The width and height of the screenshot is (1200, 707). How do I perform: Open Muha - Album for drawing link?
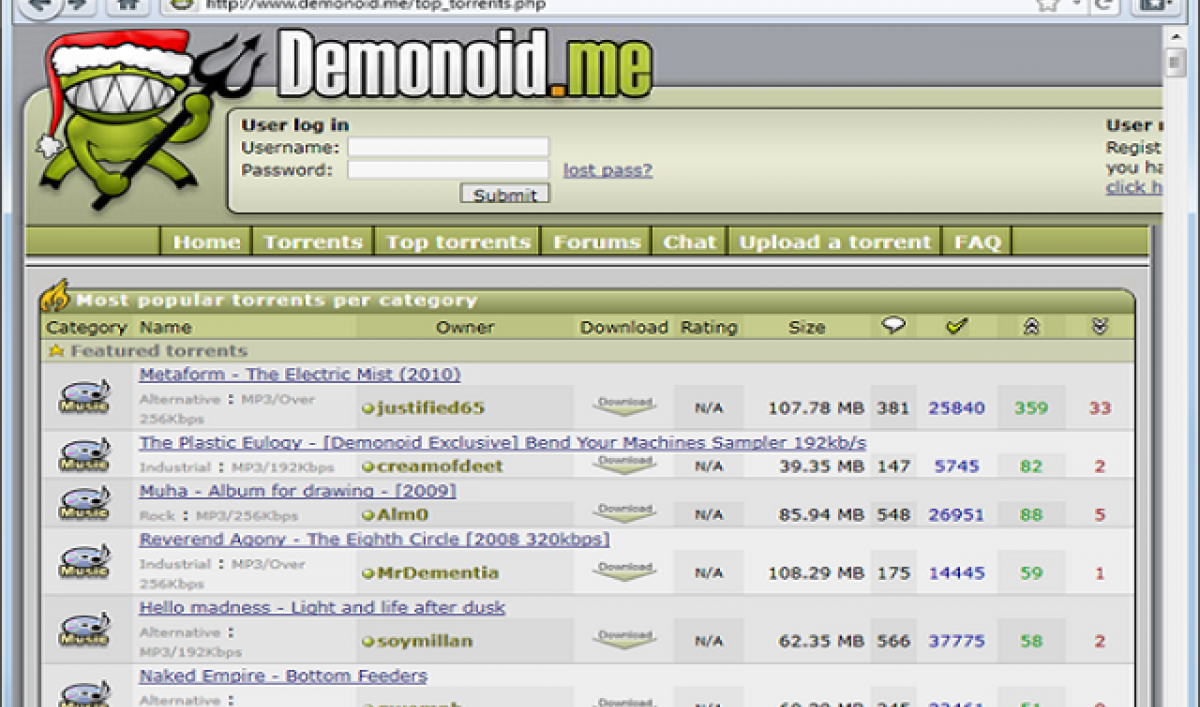pos(298,491)
